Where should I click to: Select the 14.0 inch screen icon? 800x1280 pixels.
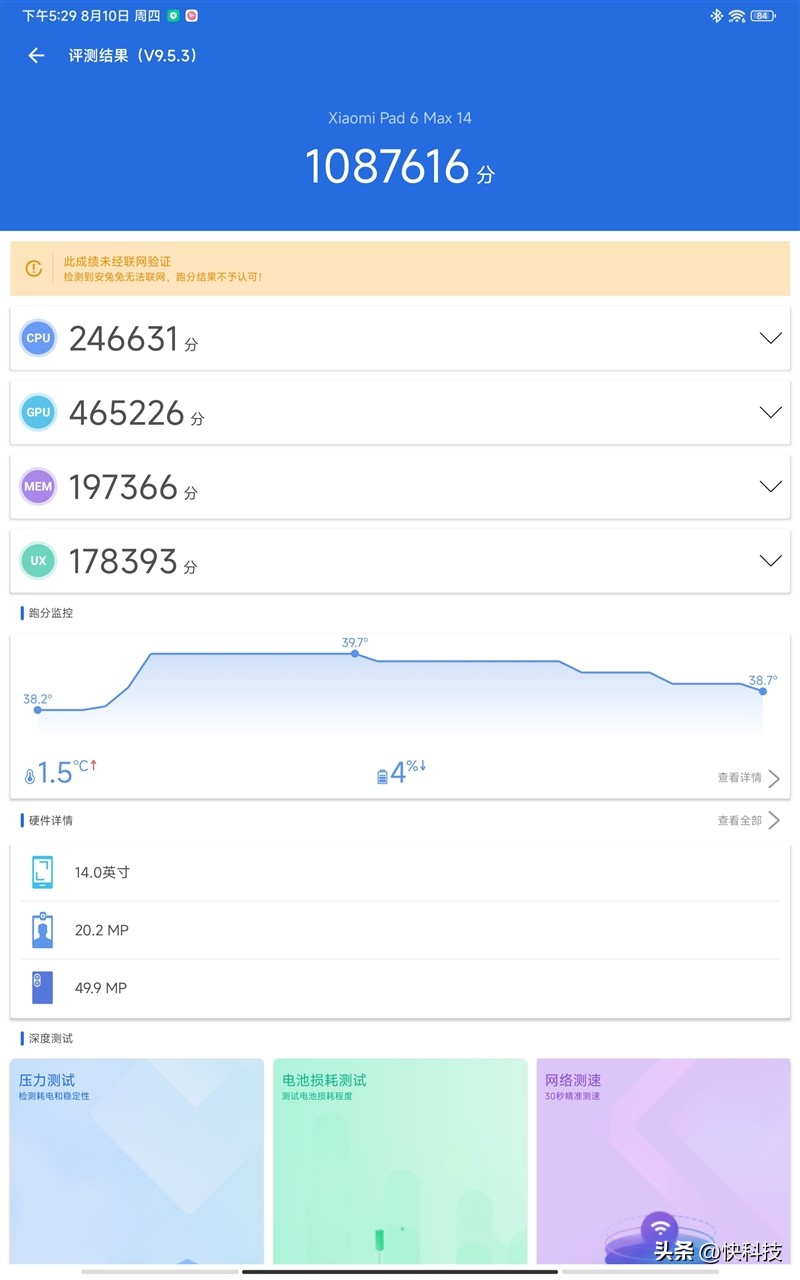(42, 872)
